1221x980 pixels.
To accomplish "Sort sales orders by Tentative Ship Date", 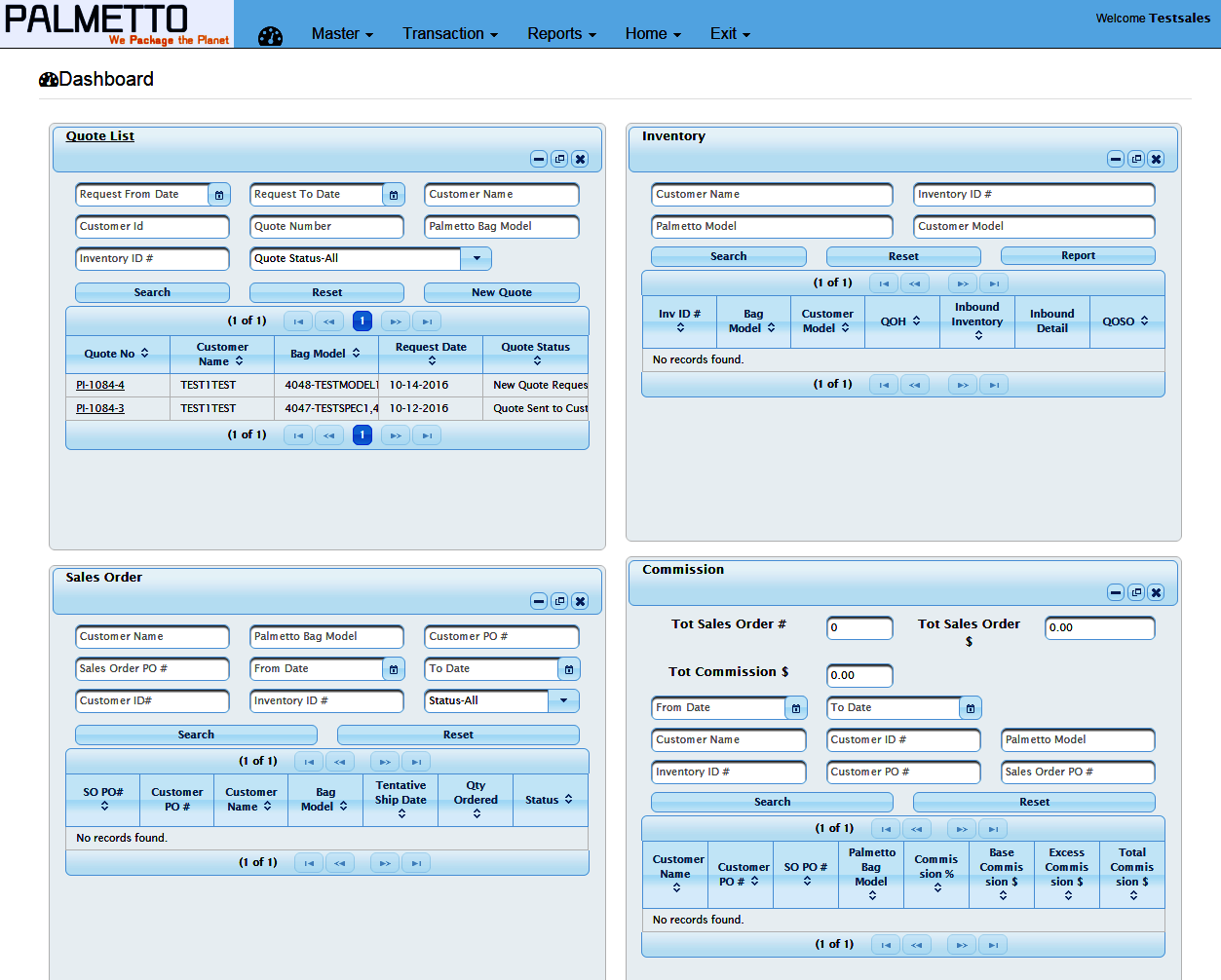I will (401, 814).
